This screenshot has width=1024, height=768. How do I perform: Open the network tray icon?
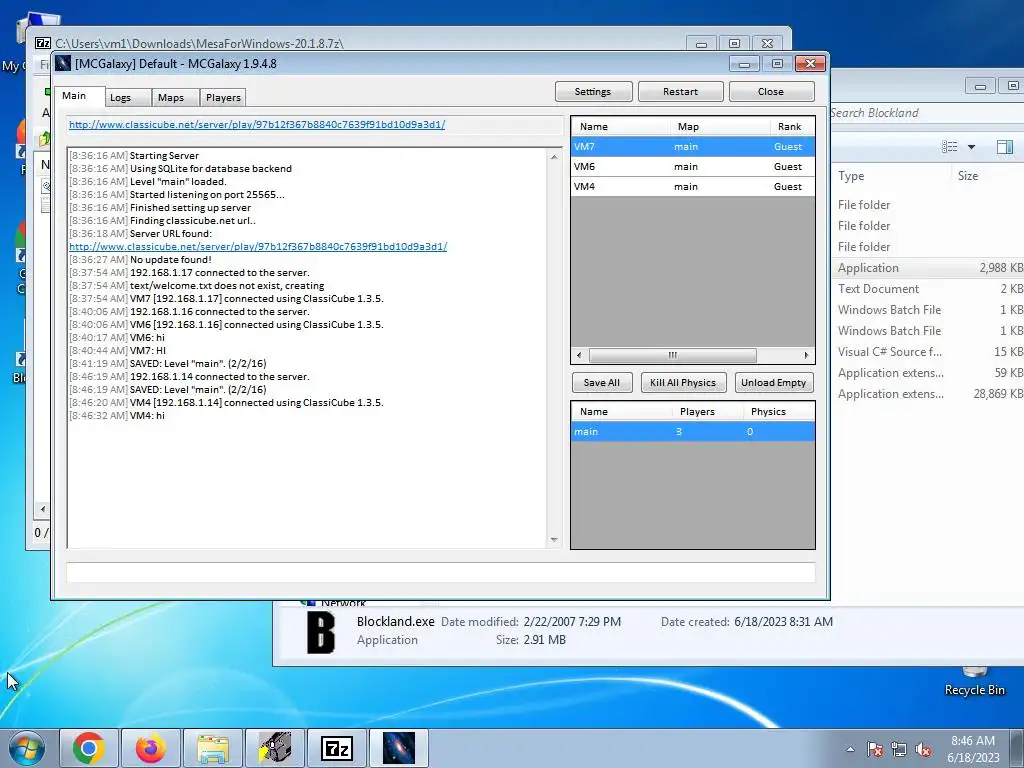tap(899, 749)
